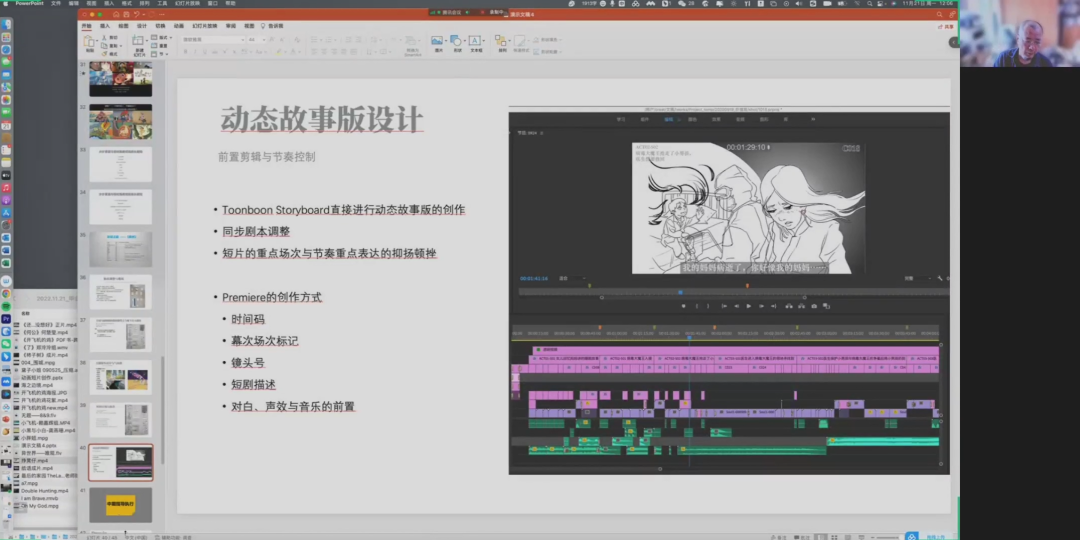Click slide title 动态故事版设计
This screenshot has width=1080, height=540.
coord(322,119)
